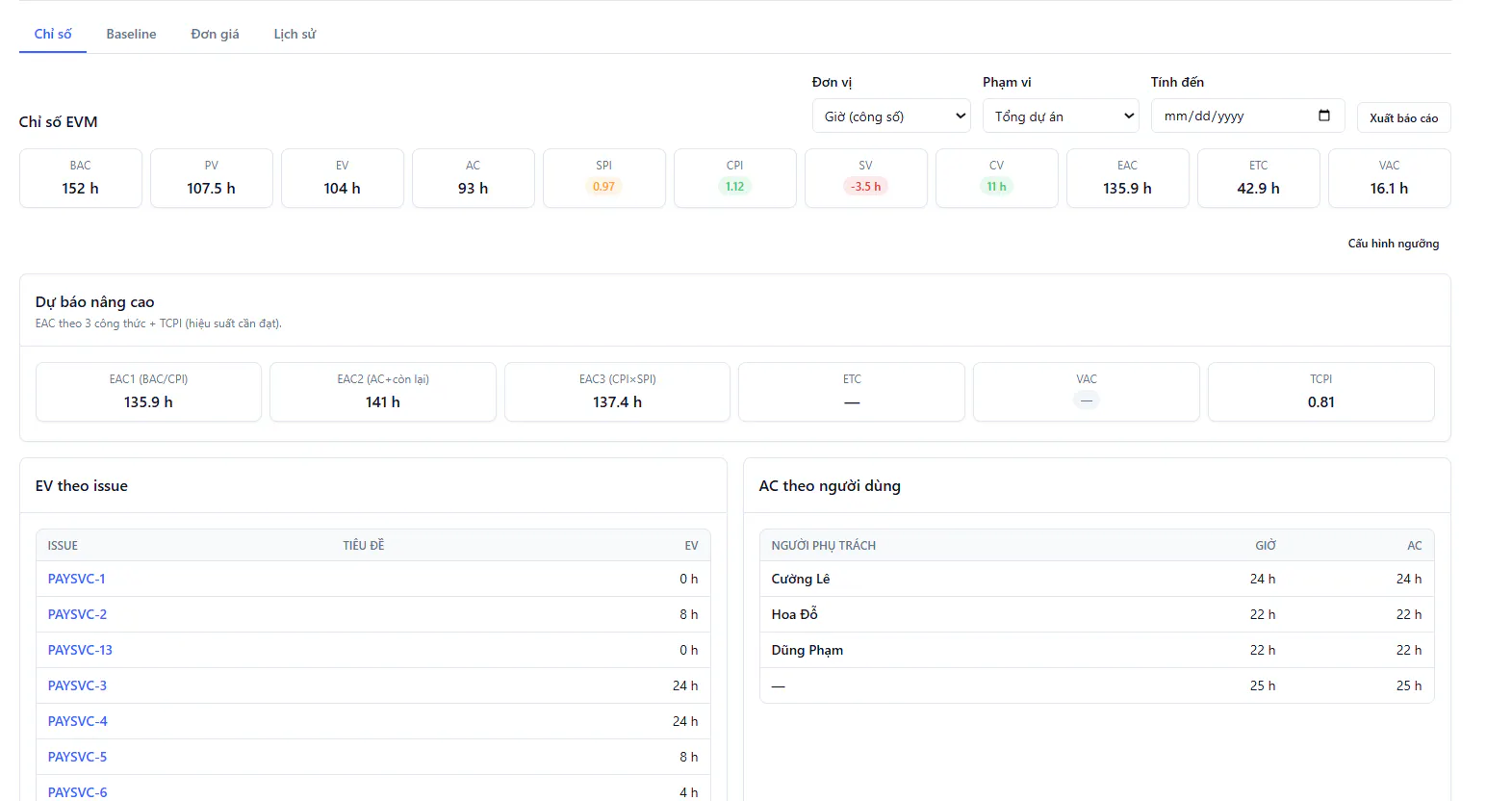Screen dimensions: 1512x801
Task: Click the Dũng Phạm row name
Action: pos(807,650)
